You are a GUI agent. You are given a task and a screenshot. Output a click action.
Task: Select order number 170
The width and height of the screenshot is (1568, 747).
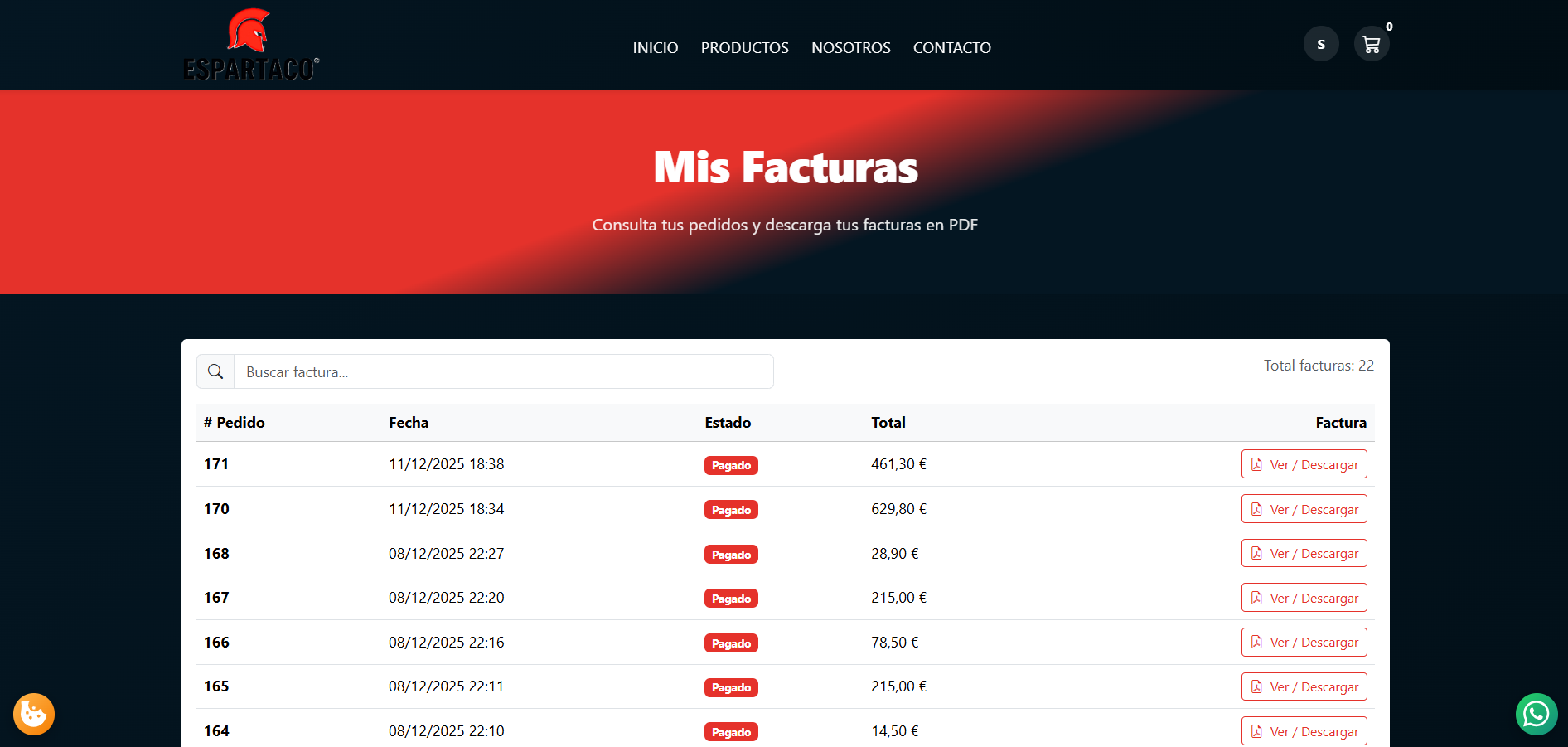click(x=216, y=509)
